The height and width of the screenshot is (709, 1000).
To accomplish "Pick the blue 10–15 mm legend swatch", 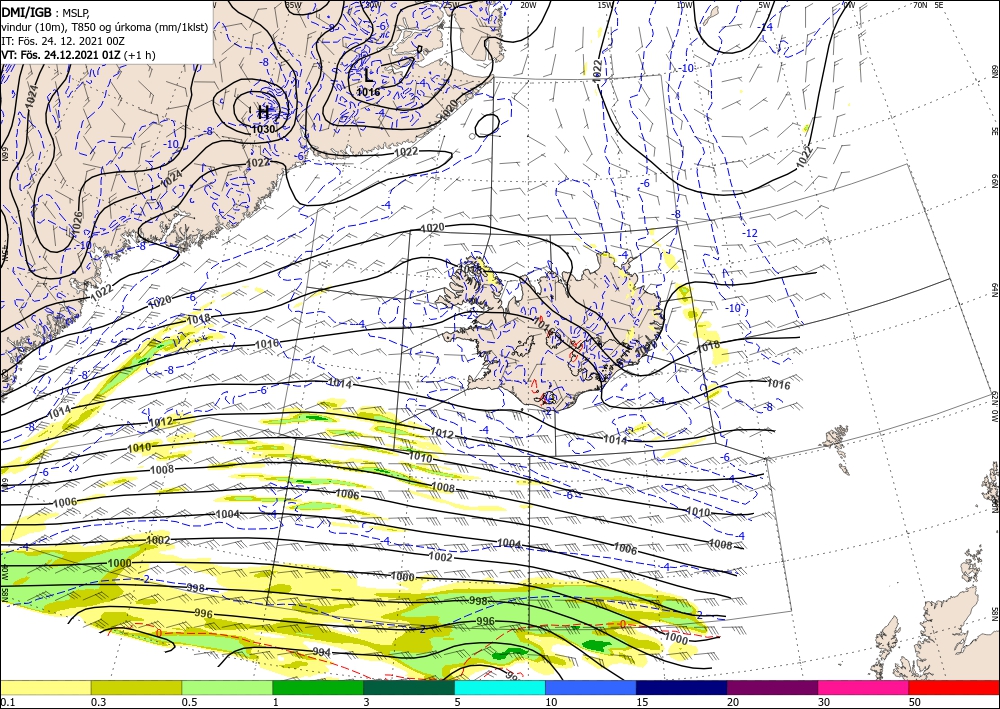I will 591,687.
